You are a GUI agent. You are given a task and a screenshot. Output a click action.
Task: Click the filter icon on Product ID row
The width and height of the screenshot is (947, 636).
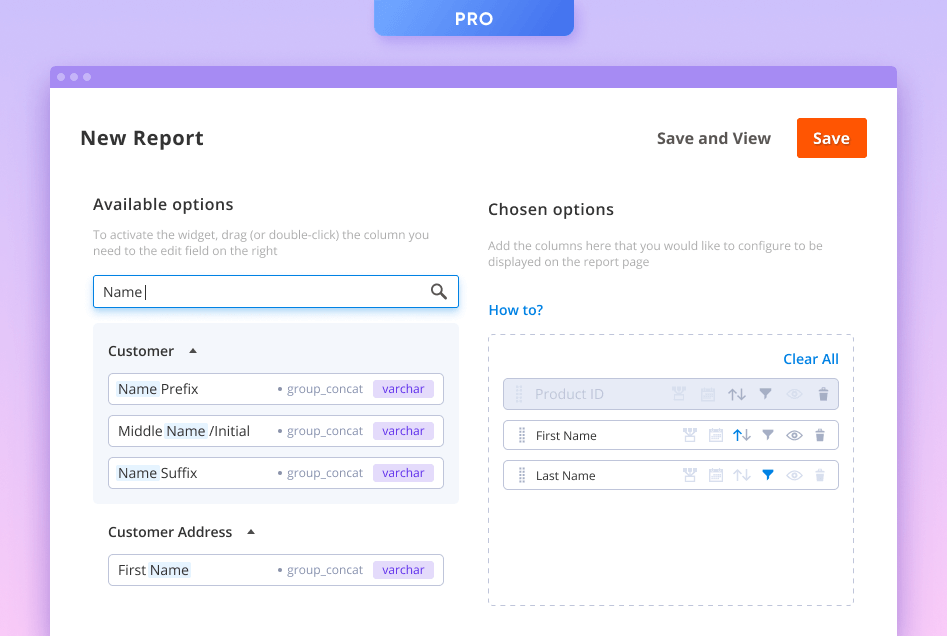pos(765,394)
